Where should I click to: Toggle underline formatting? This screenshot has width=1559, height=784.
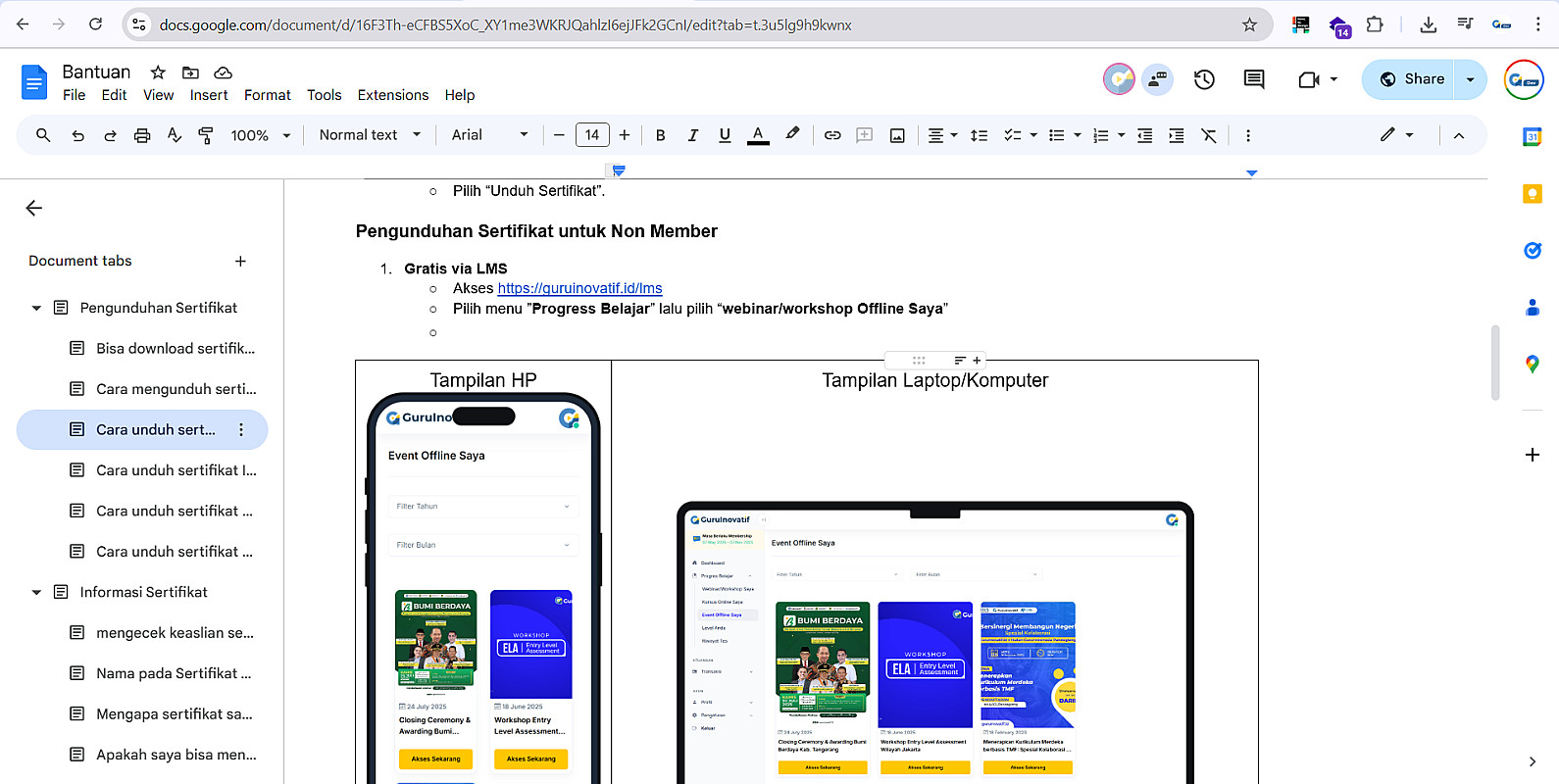click(x=725, y=135)
